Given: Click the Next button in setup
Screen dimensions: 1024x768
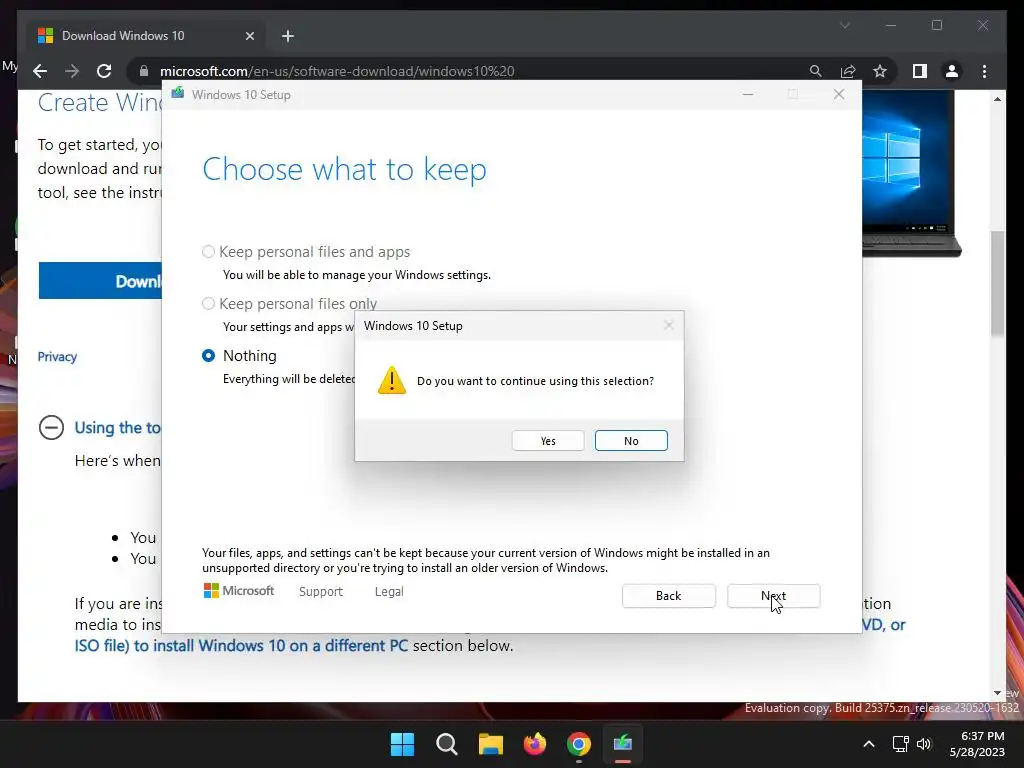Looking at the screenshot, I should pos(773,596).
